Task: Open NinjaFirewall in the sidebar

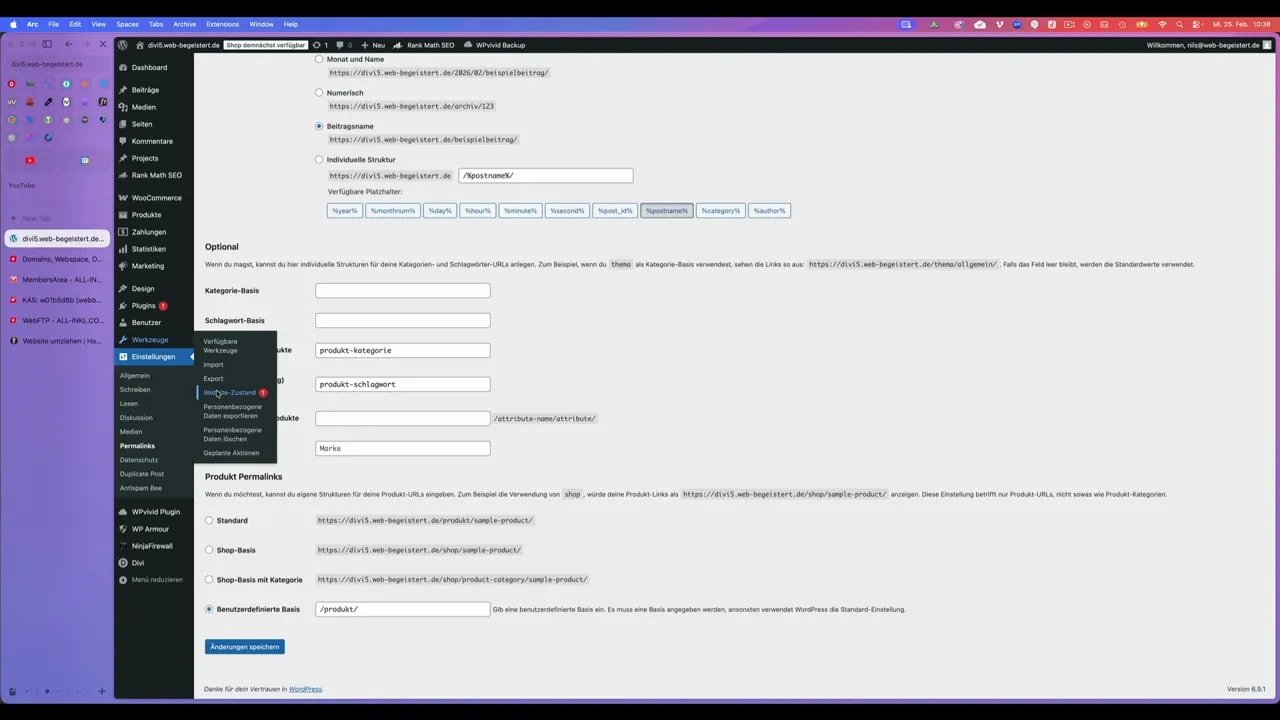Action: tap(151, 545)
